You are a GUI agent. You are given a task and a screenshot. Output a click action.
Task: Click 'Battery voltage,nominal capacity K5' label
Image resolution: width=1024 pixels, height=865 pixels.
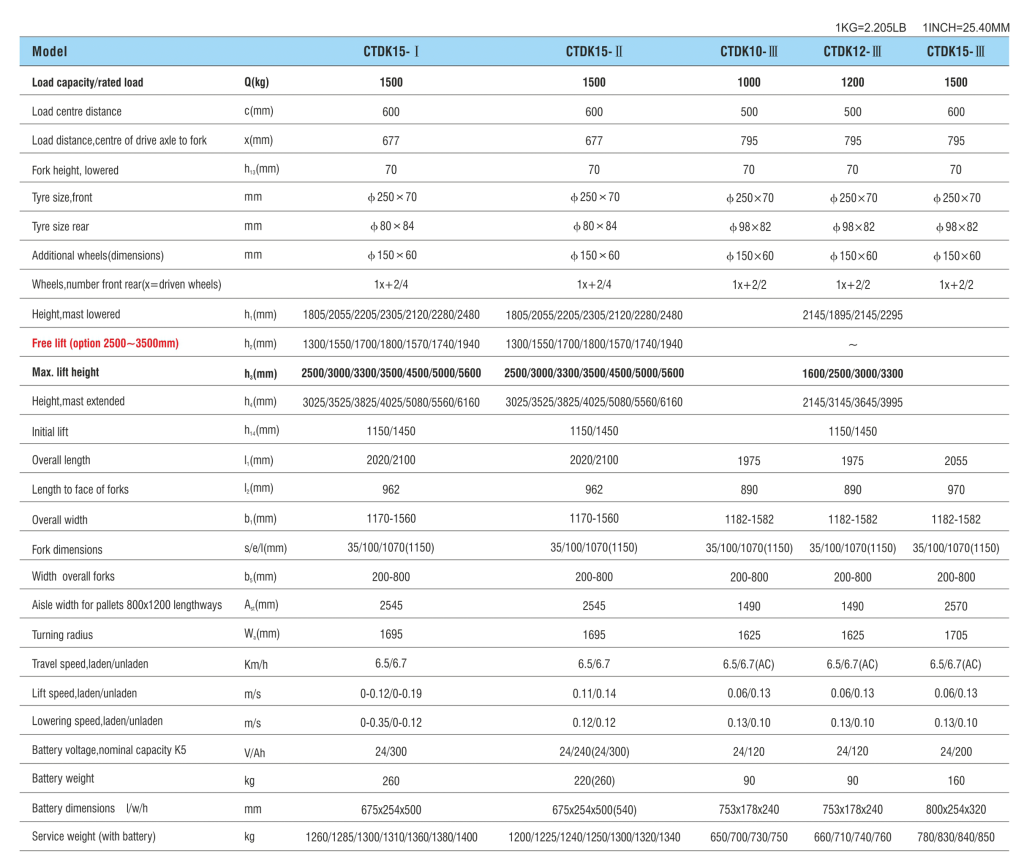point(109,750)
